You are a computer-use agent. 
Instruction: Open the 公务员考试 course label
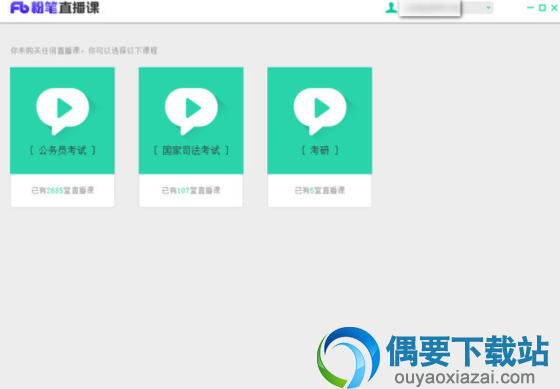62,150
